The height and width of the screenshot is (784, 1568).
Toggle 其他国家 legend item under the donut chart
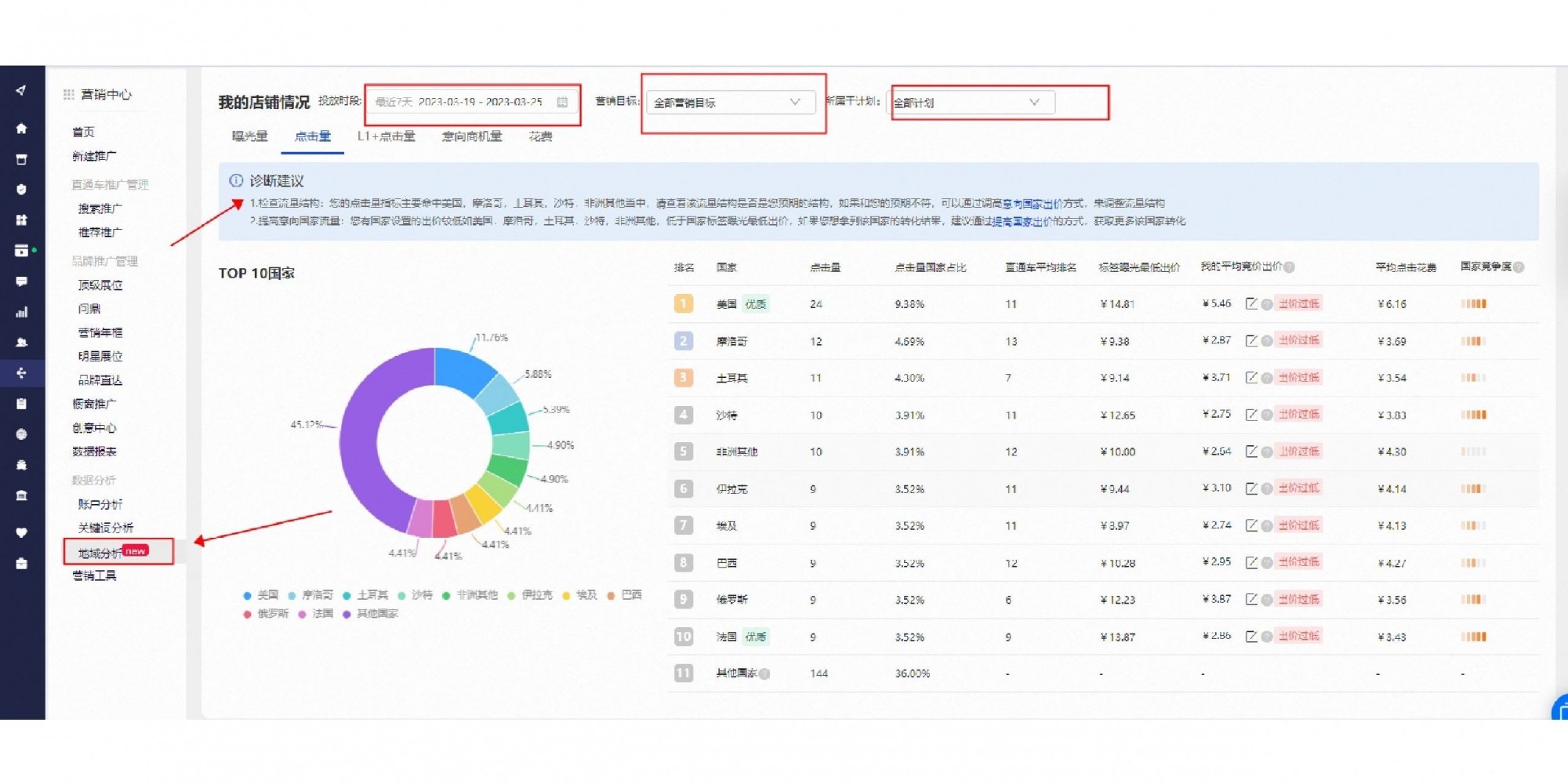point(371,614)
